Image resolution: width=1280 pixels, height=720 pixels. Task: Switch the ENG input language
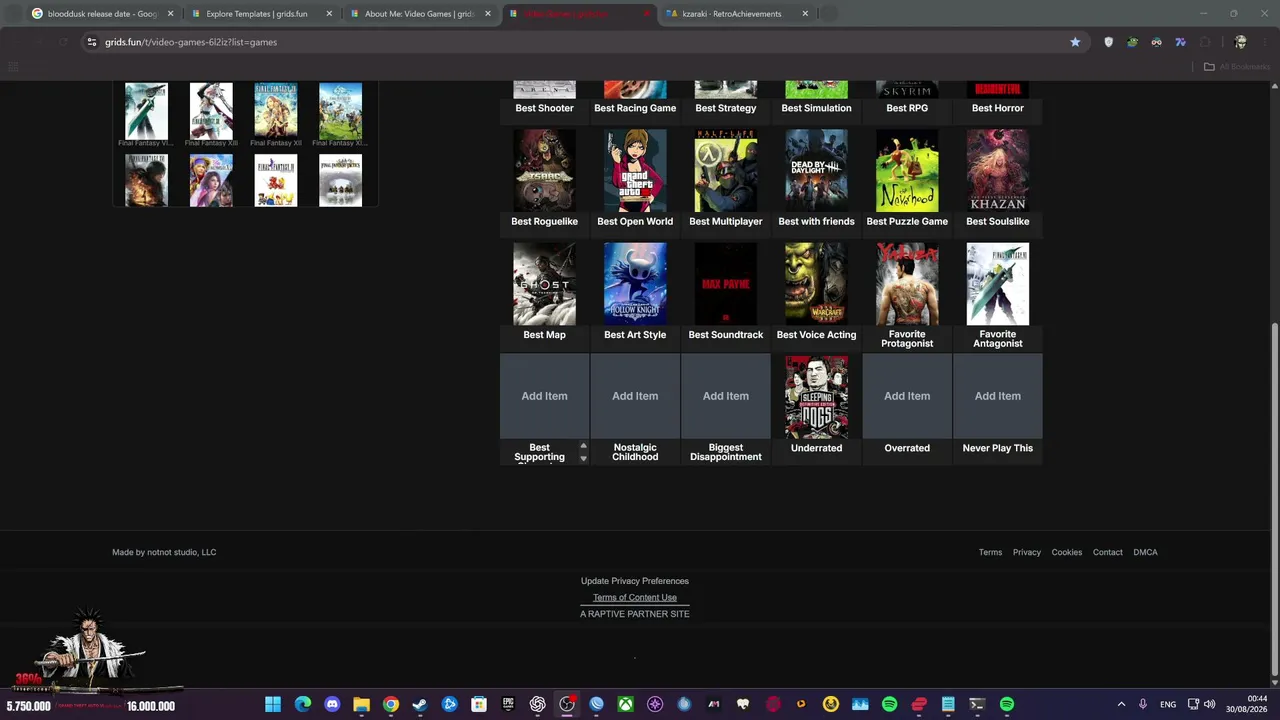coord(1168,705)
